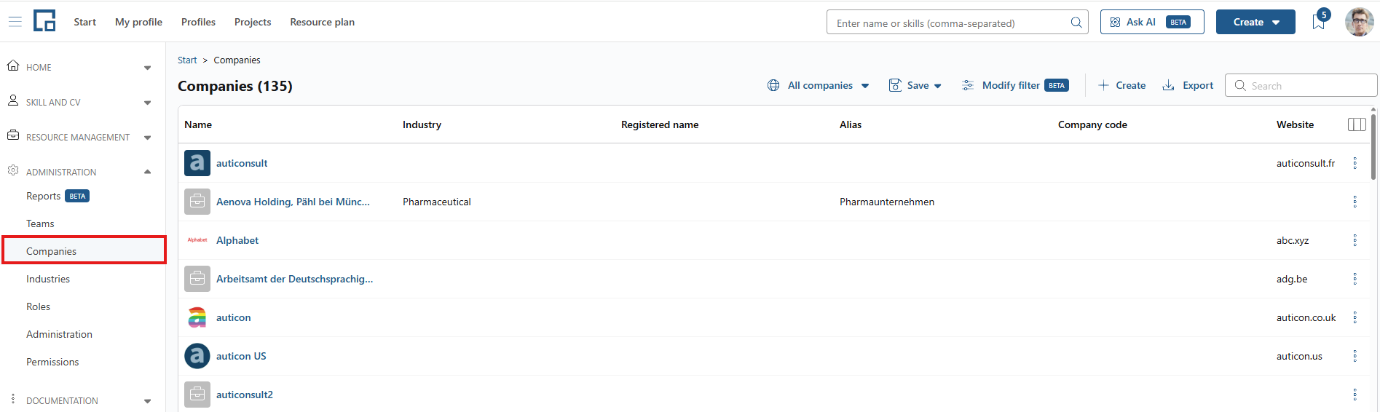This screenshot has width=1380, height=412.
Task: Sort by the Industry column header
Action: (422, 125)
